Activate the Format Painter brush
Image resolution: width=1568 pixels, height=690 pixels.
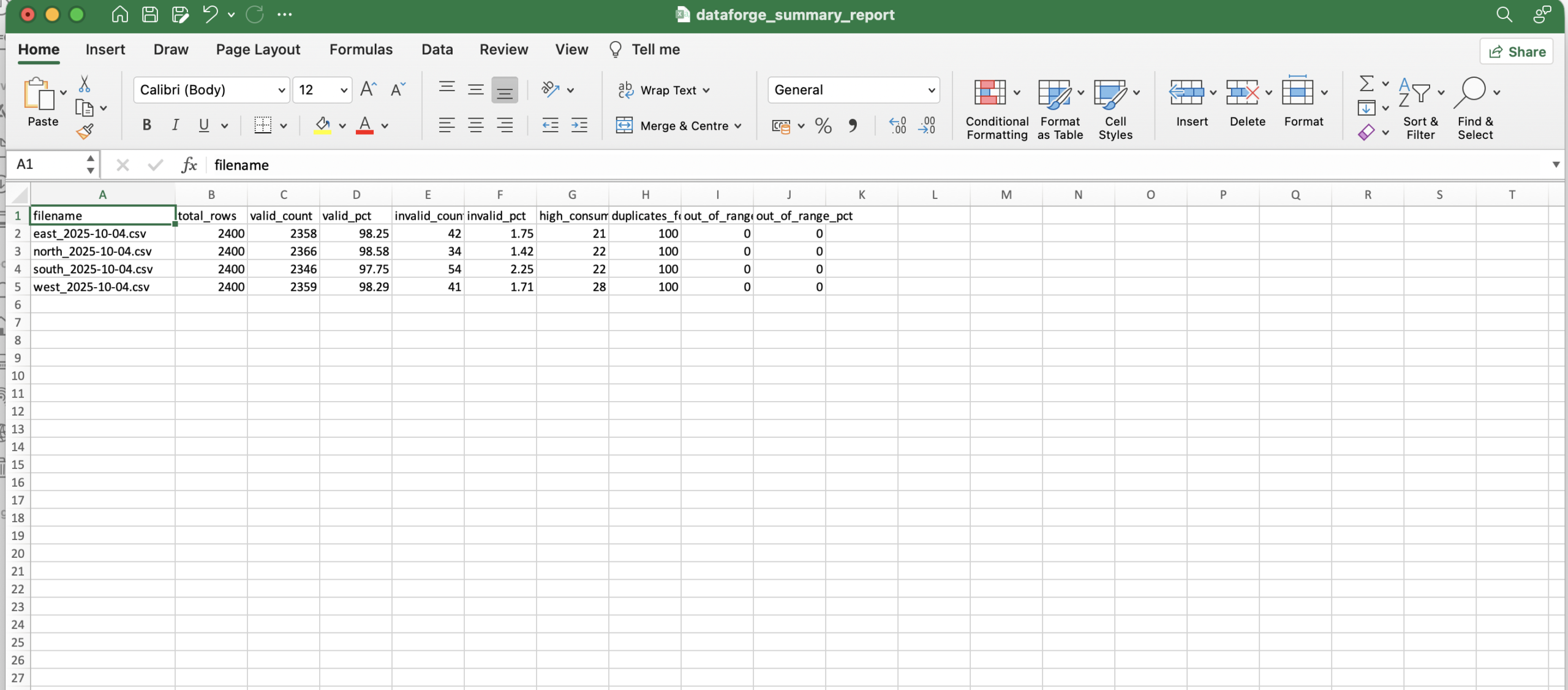pos(85,131)
